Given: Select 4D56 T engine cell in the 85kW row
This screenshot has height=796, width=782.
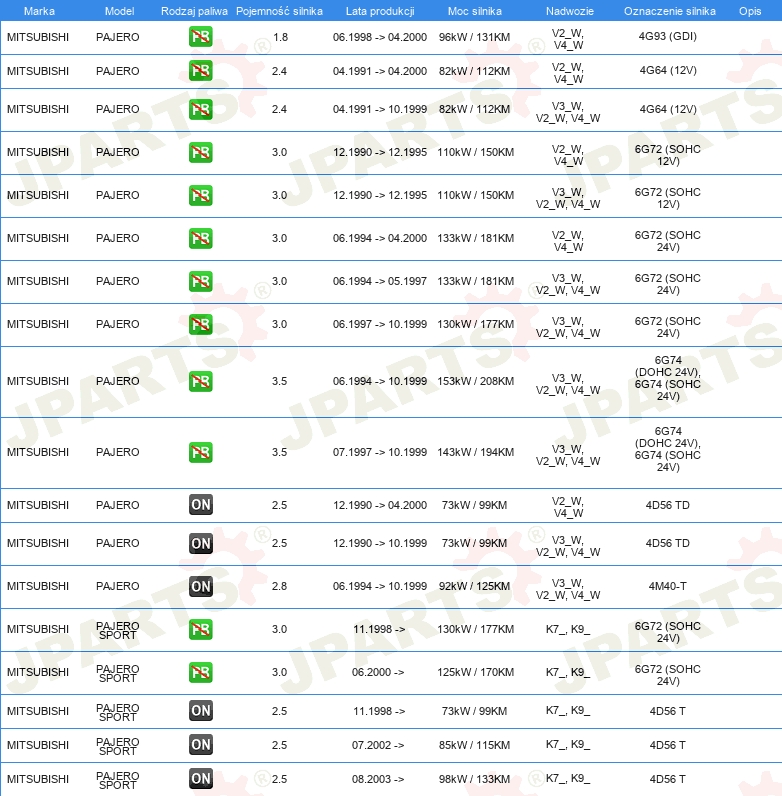Looking at the screenshot, I should point(668,745).
